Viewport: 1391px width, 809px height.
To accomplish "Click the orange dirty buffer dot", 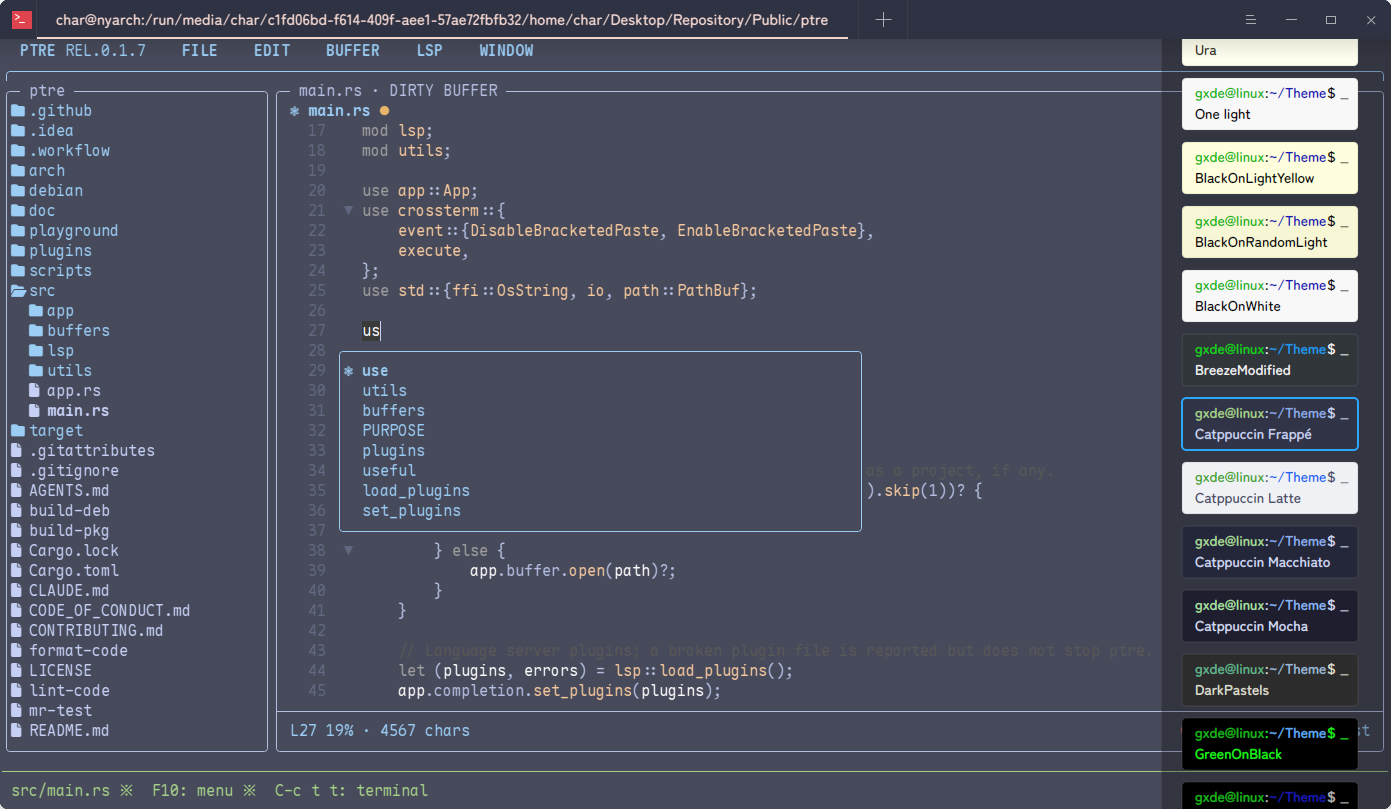I will [384, 111].
